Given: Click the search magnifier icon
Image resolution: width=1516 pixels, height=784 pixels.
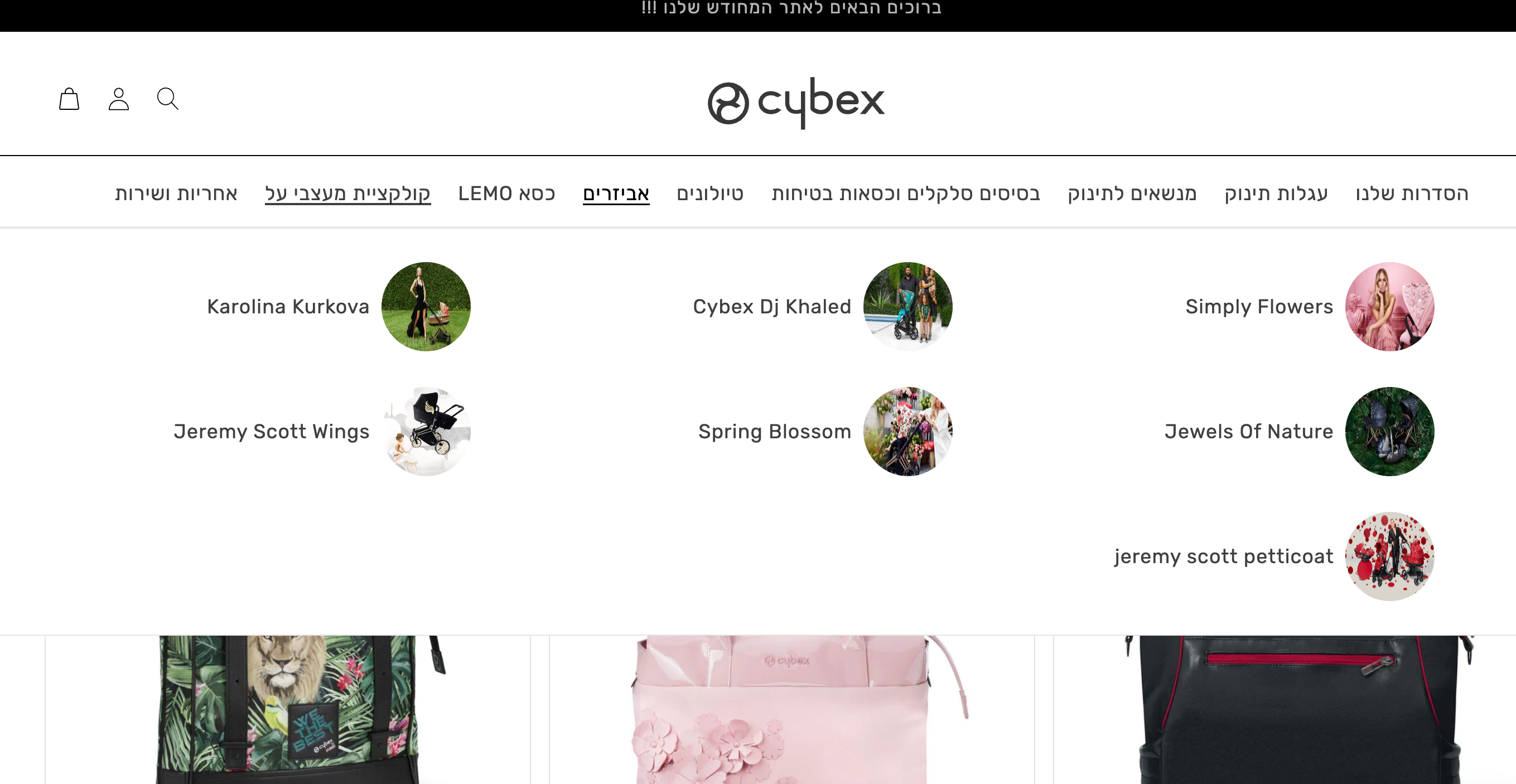Looking at the screenshot, I should (x=168, y=99).
